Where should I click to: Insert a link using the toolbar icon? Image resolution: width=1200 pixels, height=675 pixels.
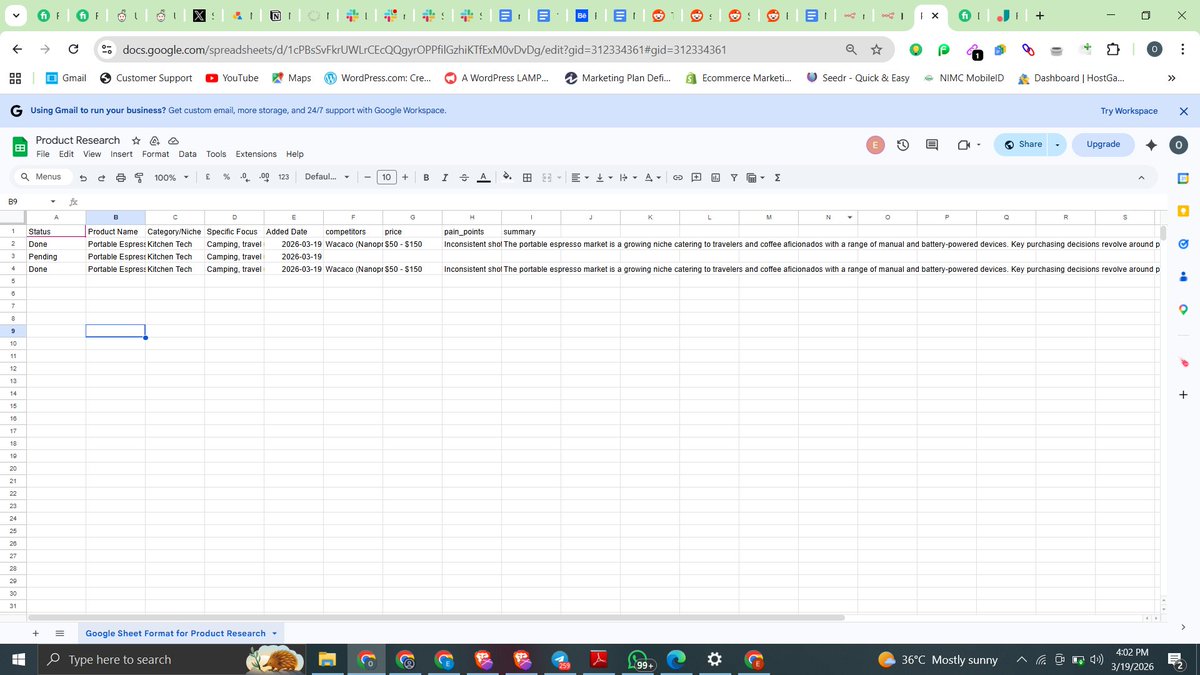pos(677,177)
